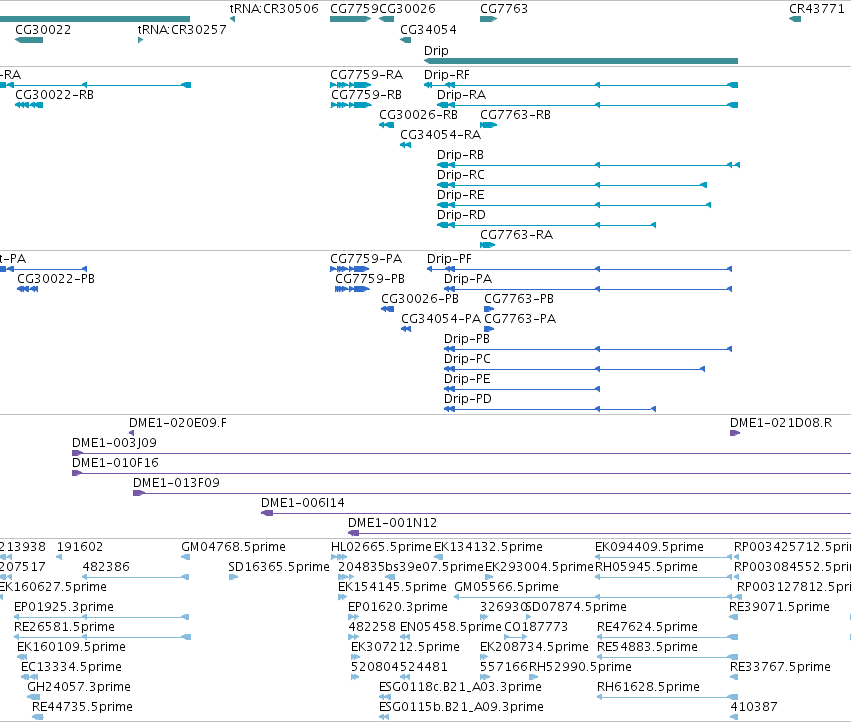This screenshot has height=722, width=851.
Task: Click the Drip-RE transcript label
Action: pos(460,195)
